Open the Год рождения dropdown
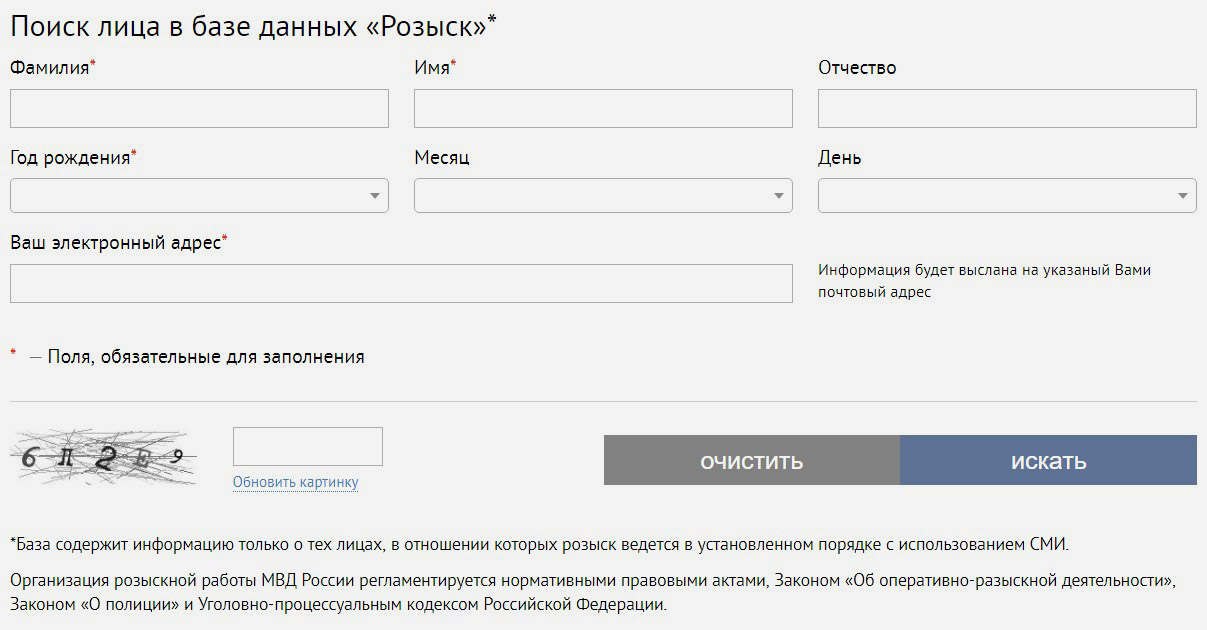This screenshot has width=1207, height=630. [199, 195]
